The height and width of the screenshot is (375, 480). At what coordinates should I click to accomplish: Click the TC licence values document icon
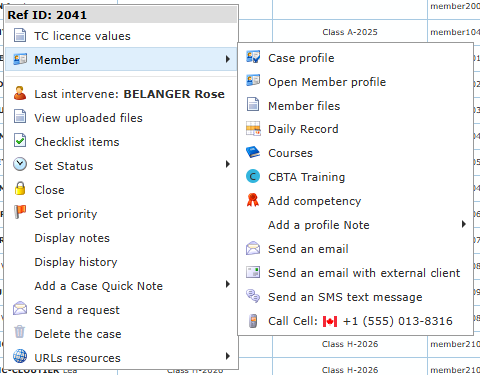pos(20,35)
